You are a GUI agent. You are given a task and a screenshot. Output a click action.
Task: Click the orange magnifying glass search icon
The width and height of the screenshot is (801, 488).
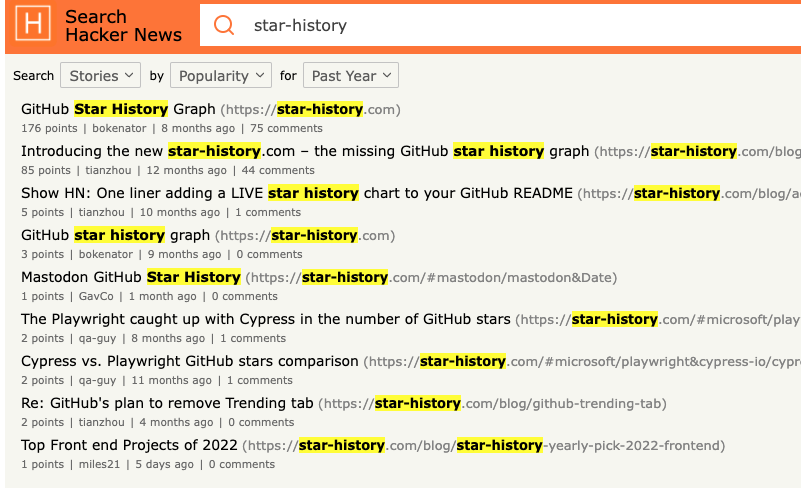pyautogui.click(x=226, y=25)
